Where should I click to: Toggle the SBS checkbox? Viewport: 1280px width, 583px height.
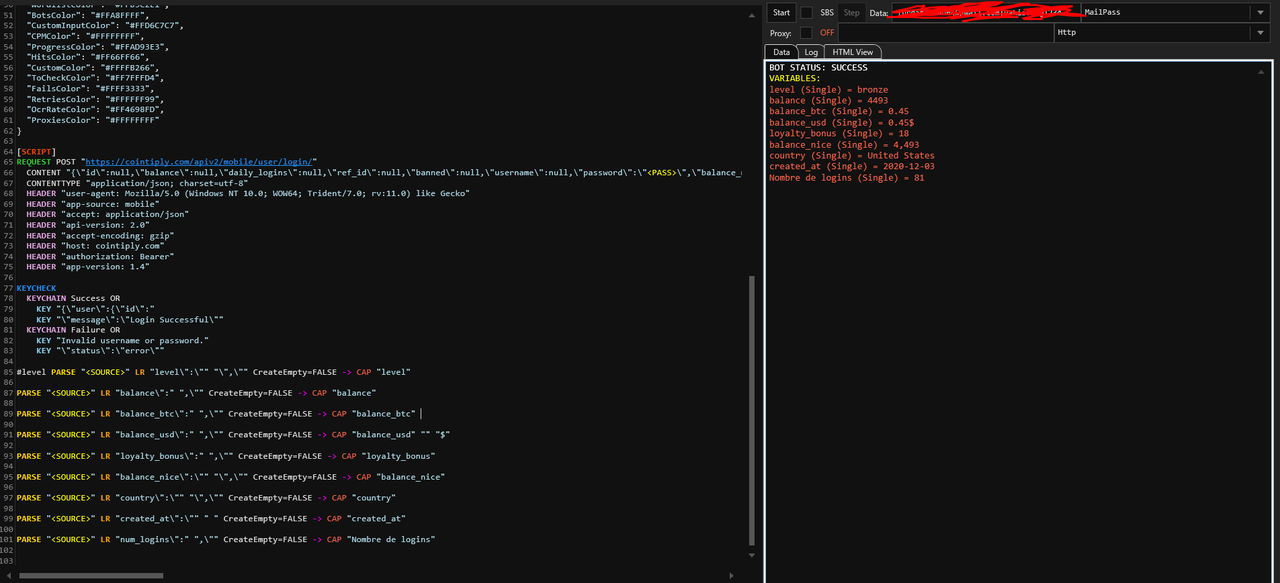pyautogui.click(x=807, y=13)
